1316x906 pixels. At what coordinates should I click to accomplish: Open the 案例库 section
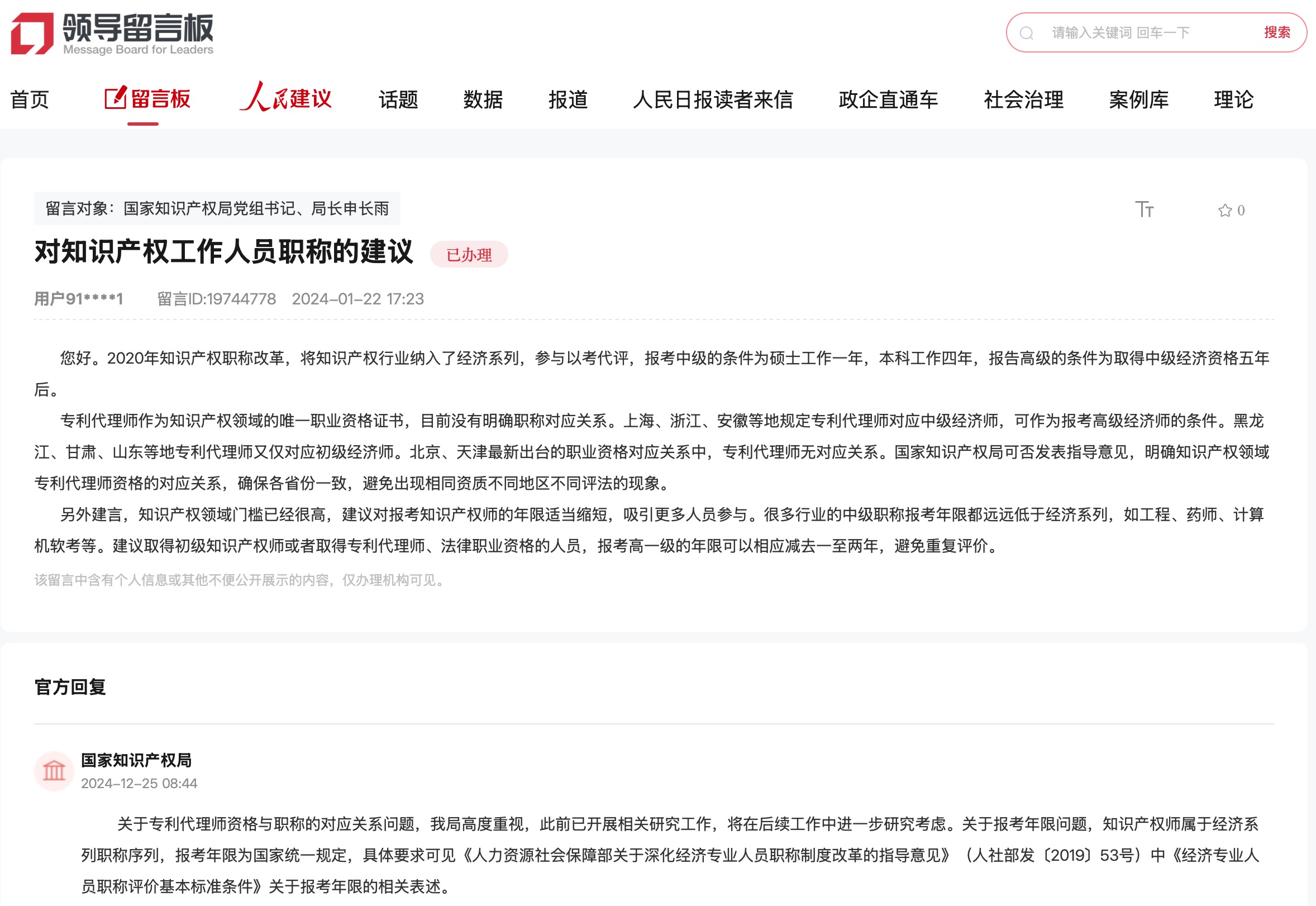(x=1138, y=99)
